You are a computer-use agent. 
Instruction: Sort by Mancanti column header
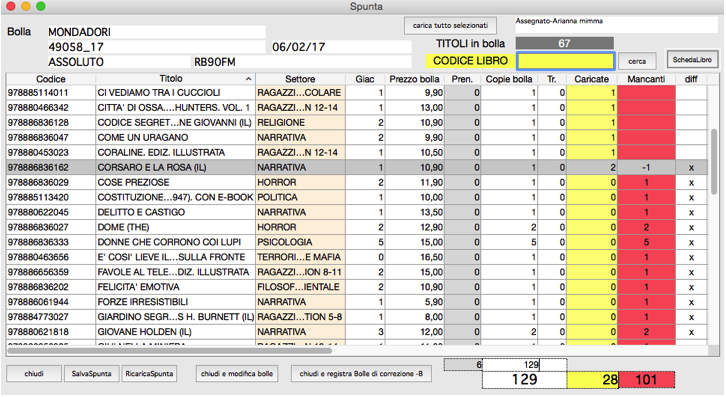(646, 79)
